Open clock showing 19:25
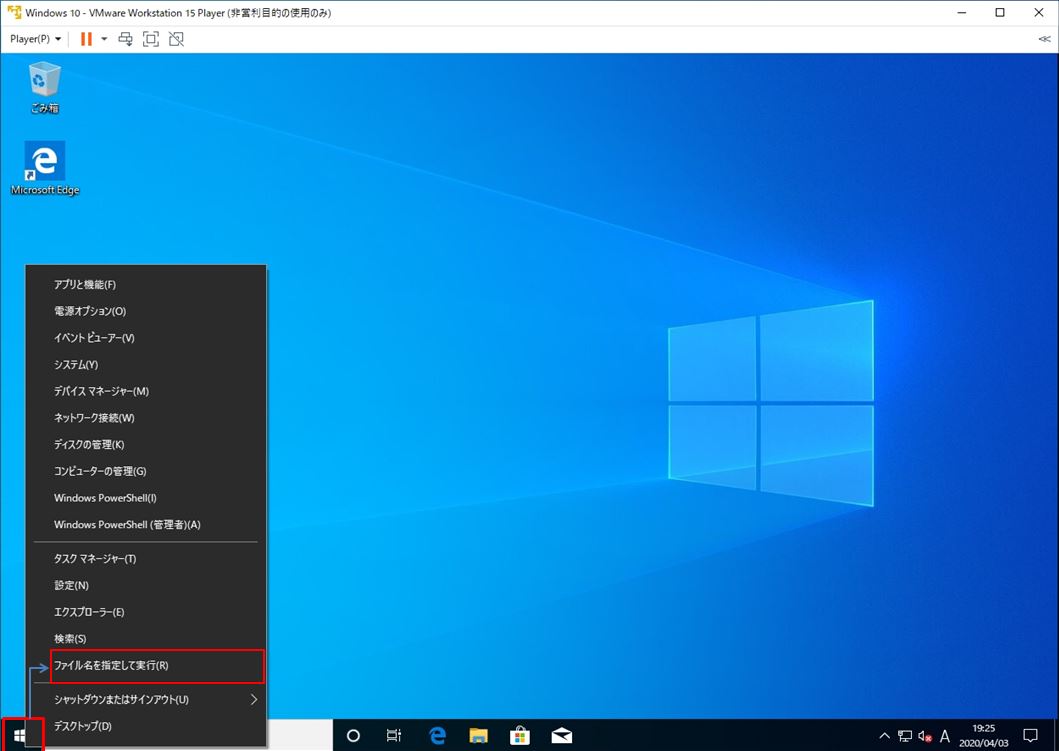This screenshot has width=1059, height=751. (x=983, y=735)
